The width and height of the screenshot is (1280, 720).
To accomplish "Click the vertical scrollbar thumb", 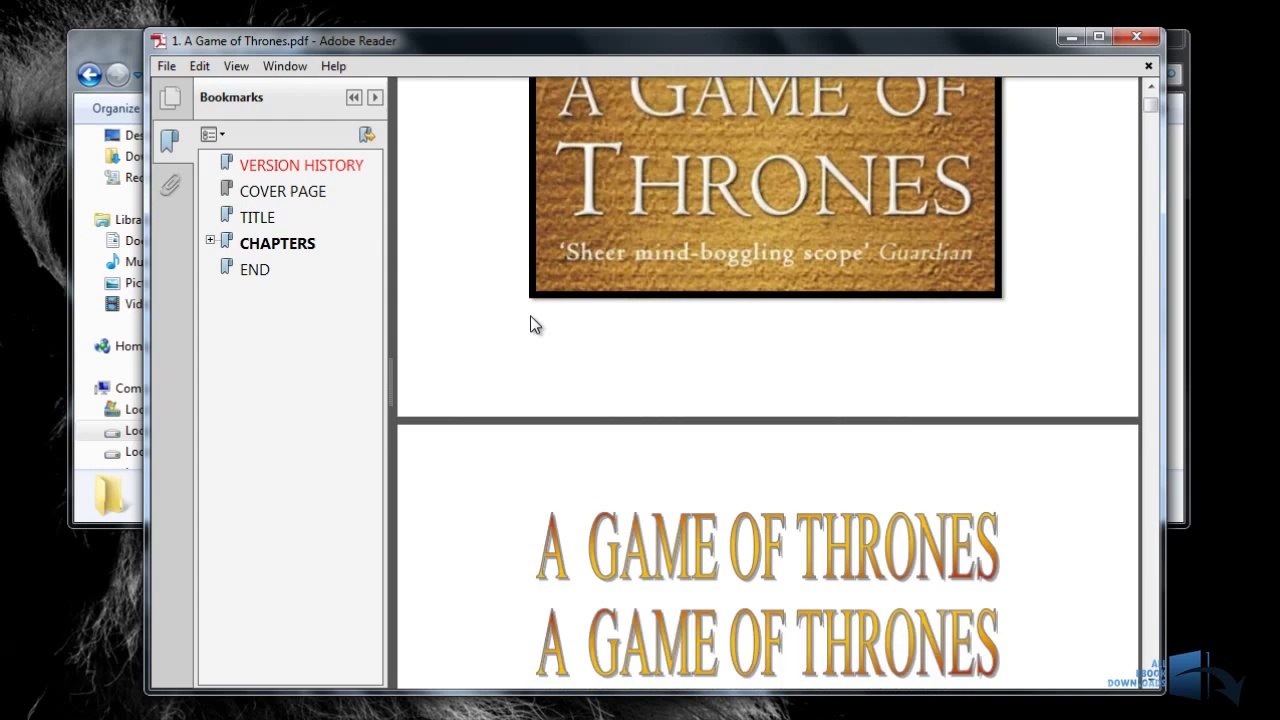I will (1151, 105).
